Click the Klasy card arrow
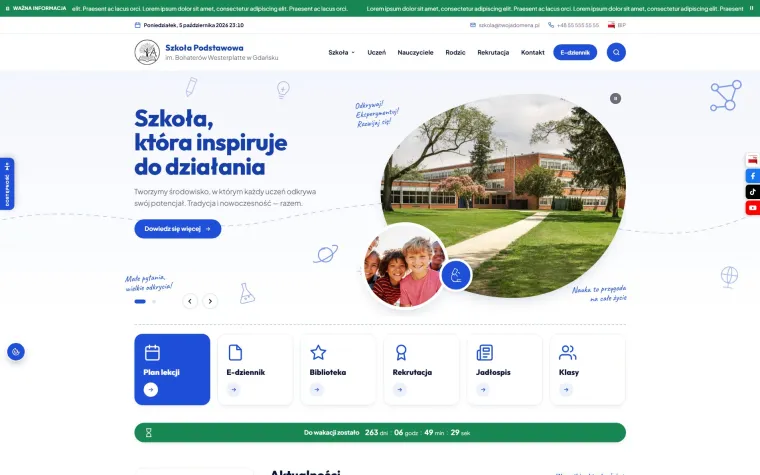Image resolution: width=760 pixels, height=475 pixels. click(x=566, y=390)
